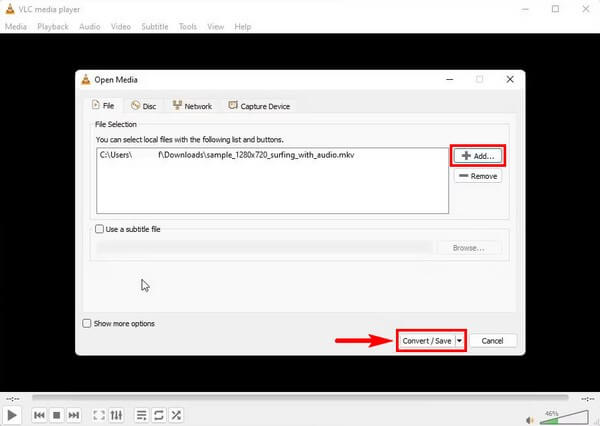Switch to the File tab

coord(104,105)
